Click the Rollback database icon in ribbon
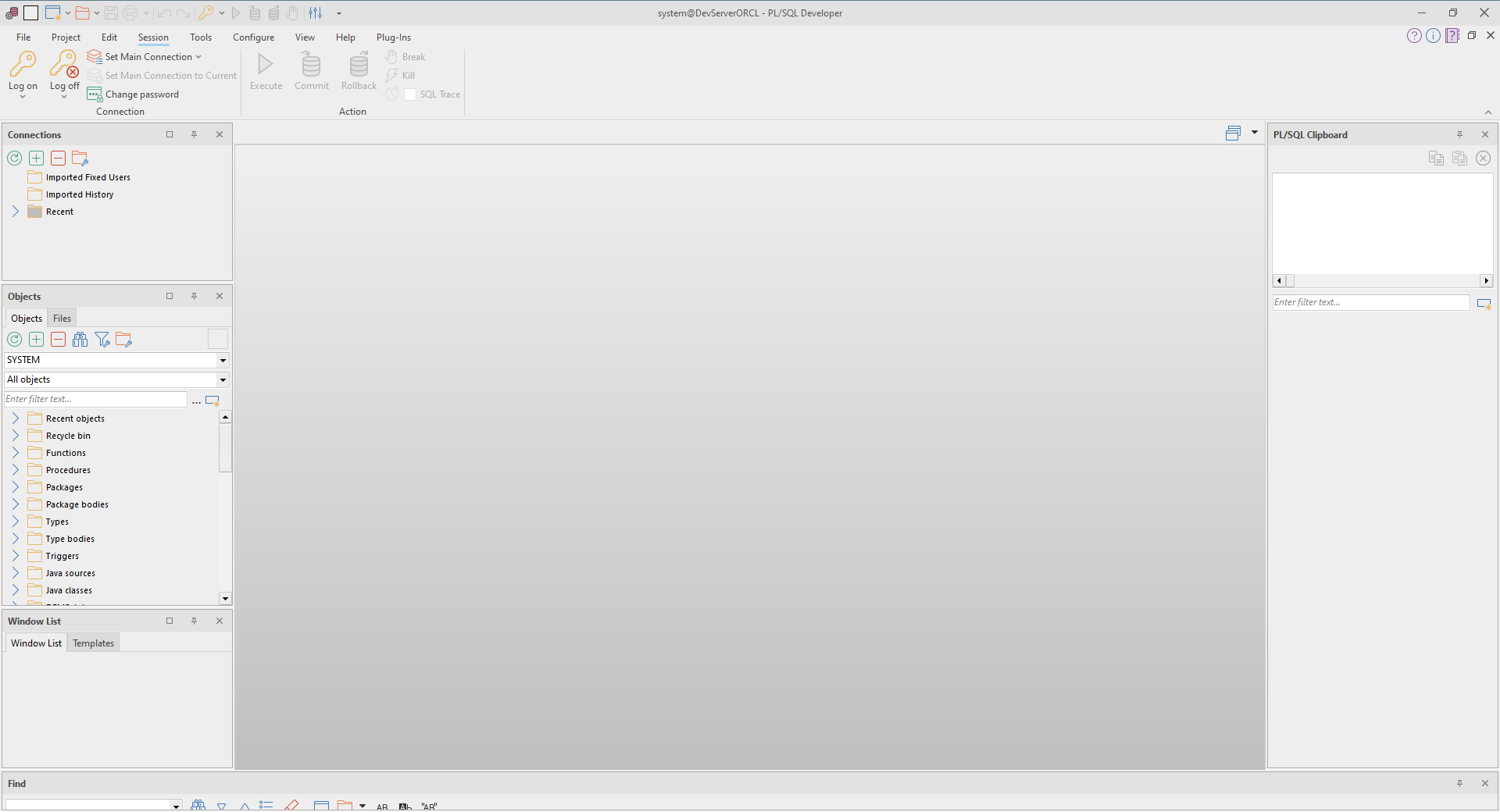 359,64
